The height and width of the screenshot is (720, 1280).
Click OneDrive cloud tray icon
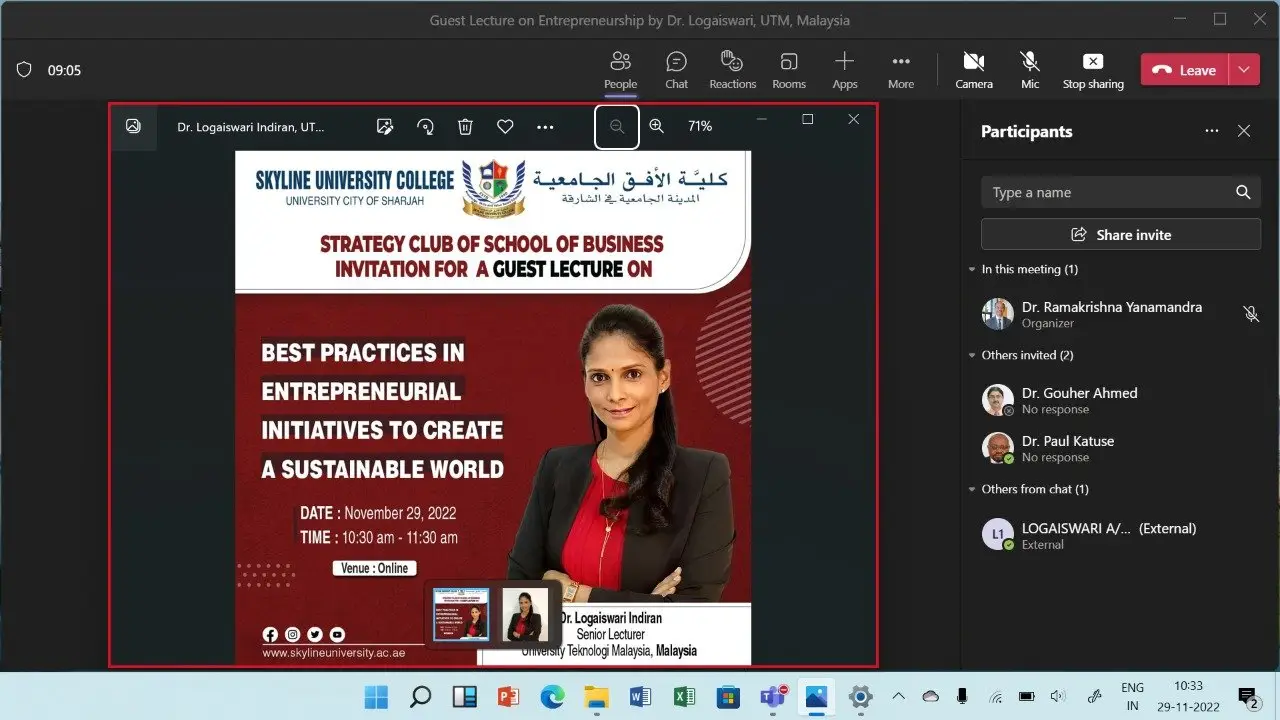pyautogui.click(x=931, y=696)
